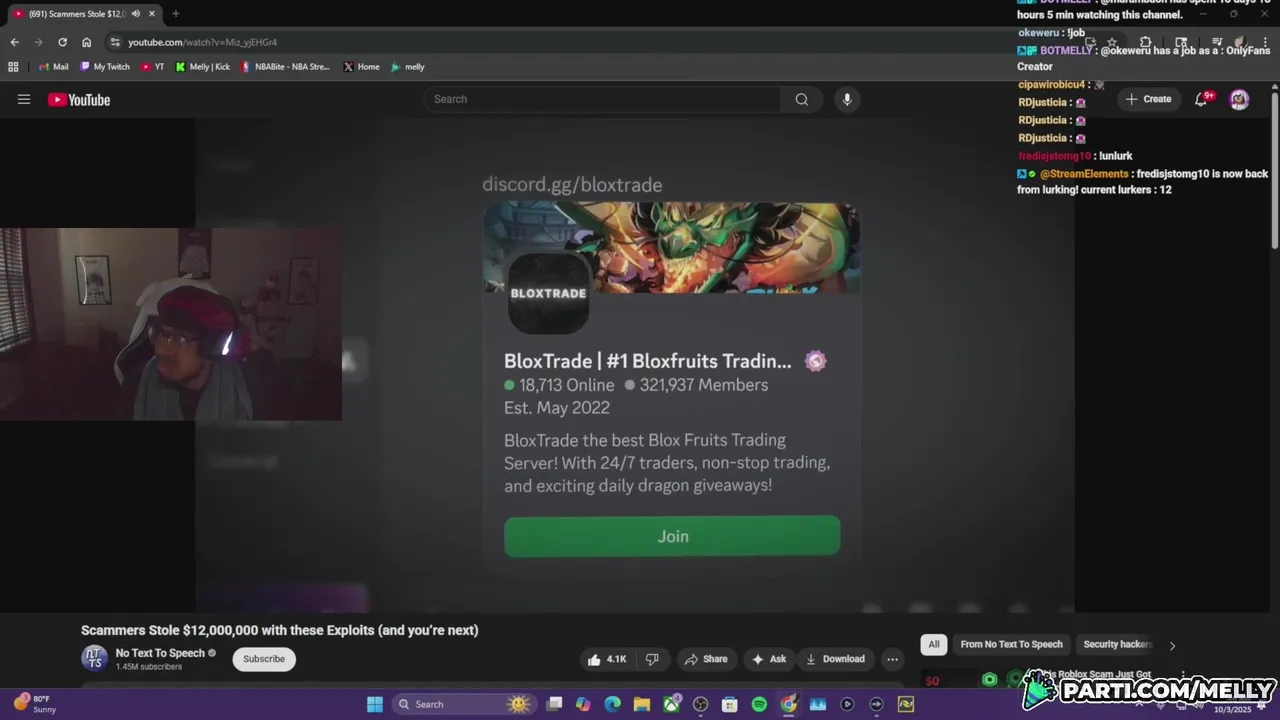
Task: Start voice search with microphone icon
Action: pyautogui.click(x=847, y=99)
